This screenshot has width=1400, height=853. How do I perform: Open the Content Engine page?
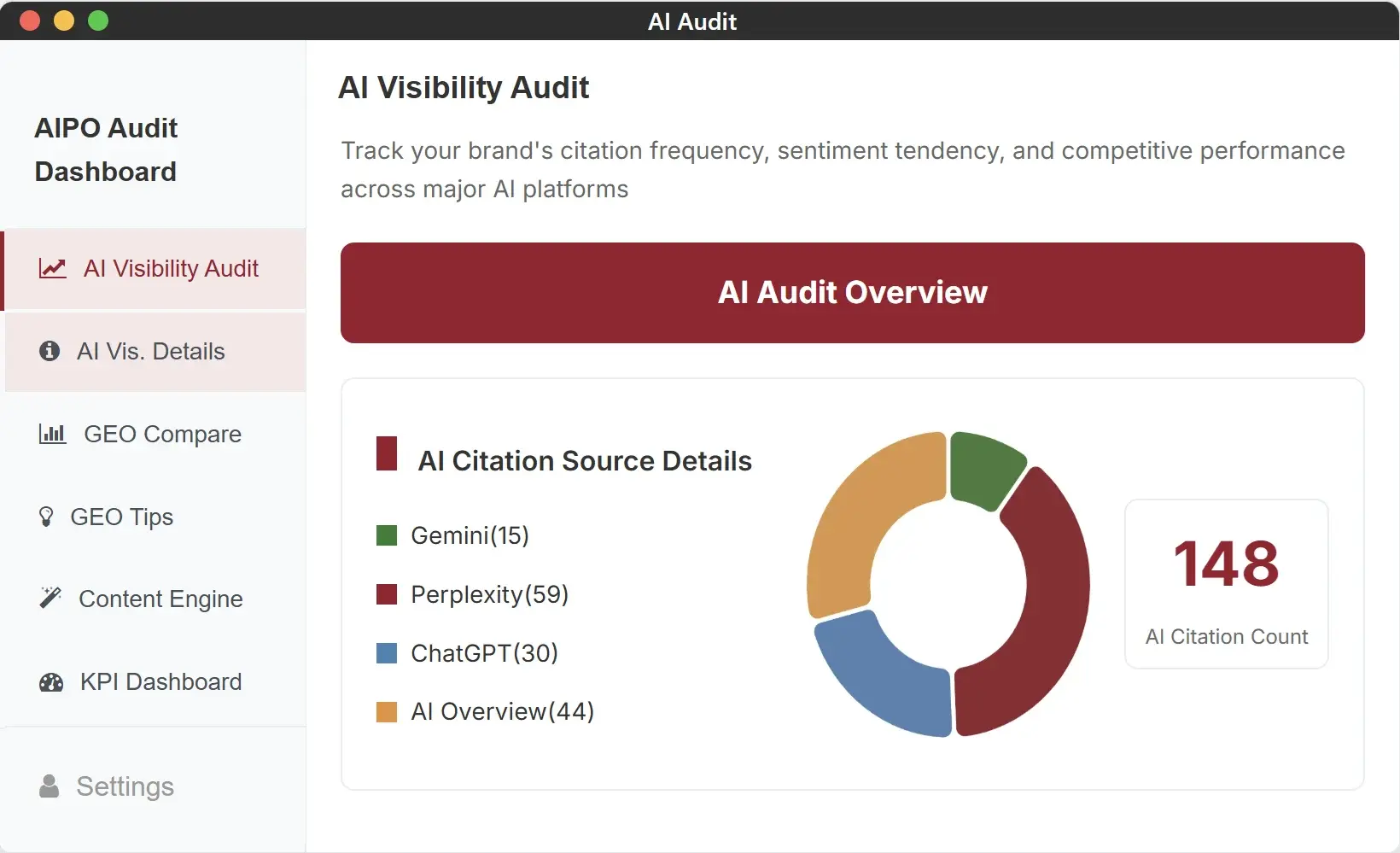coord(160,599)
